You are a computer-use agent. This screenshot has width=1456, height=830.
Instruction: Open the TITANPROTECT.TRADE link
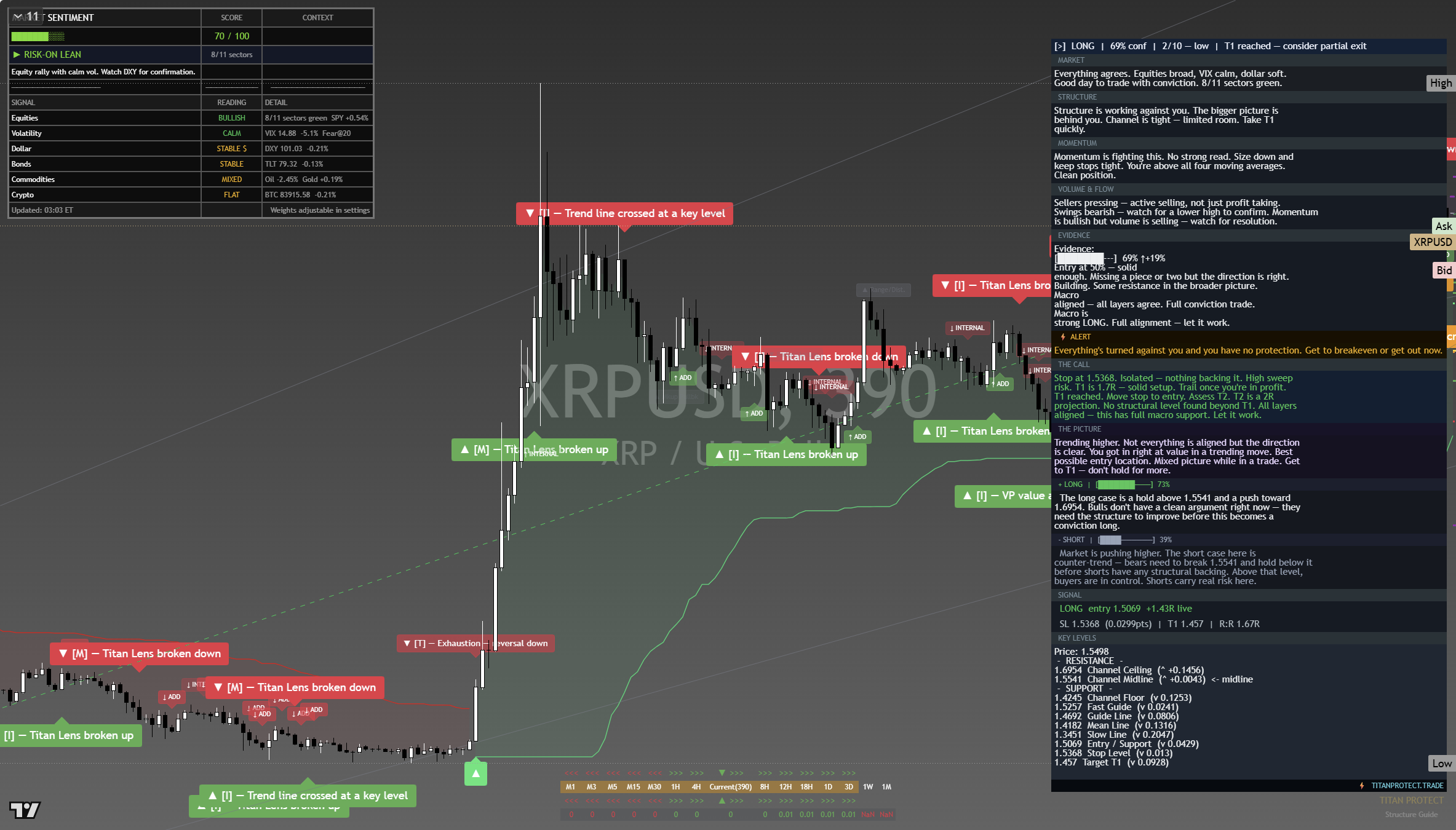[x=1407, y=786]
